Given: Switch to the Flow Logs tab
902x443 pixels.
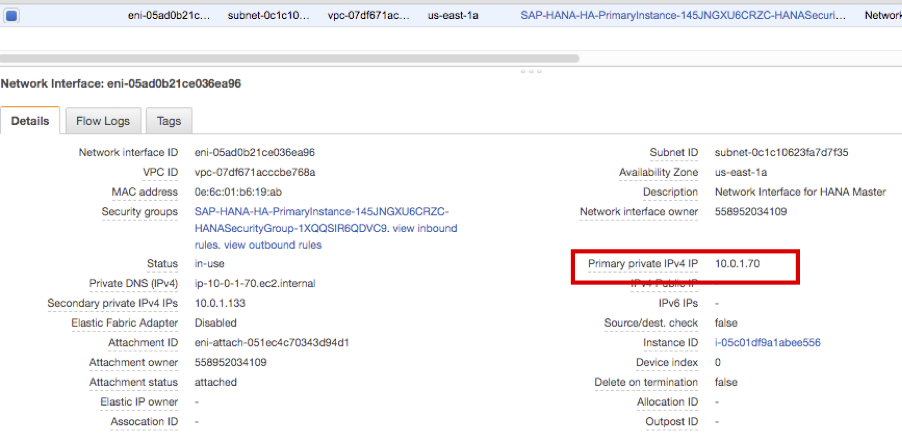Looking at the screenshot, I should click(x=104, y=121).
